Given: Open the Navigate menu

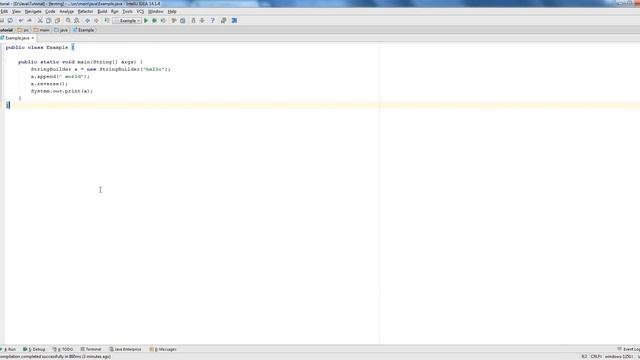Looking at the screenshot, I should tap(33, 11).
